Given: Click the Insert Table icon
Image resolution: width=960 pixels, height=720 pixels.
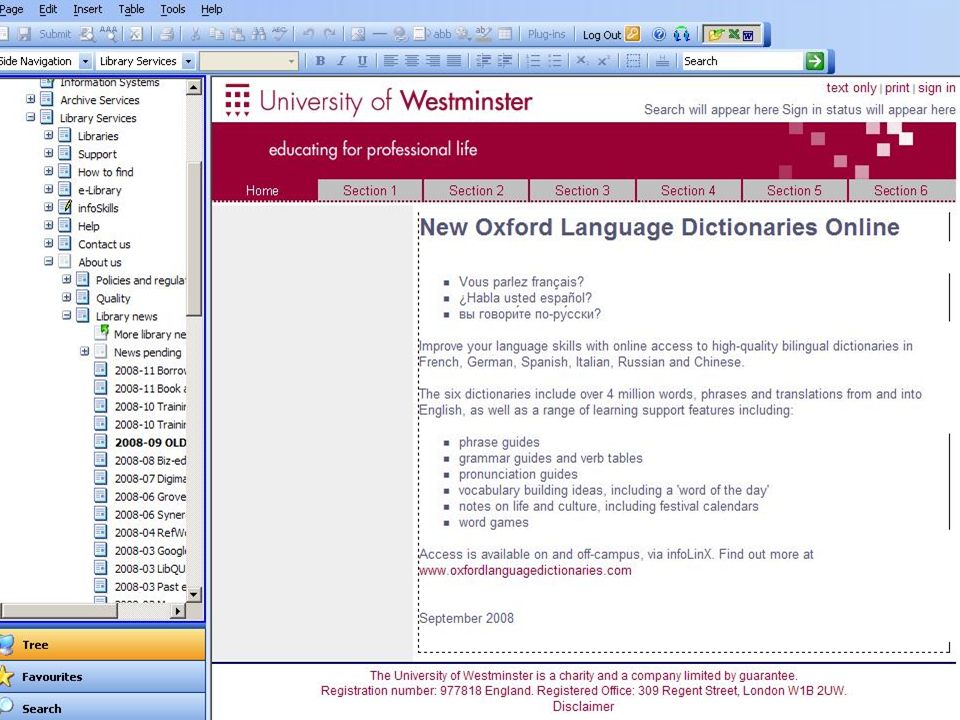Looking at the screenshot, I should pyautogui.click(x=505, y=34).
